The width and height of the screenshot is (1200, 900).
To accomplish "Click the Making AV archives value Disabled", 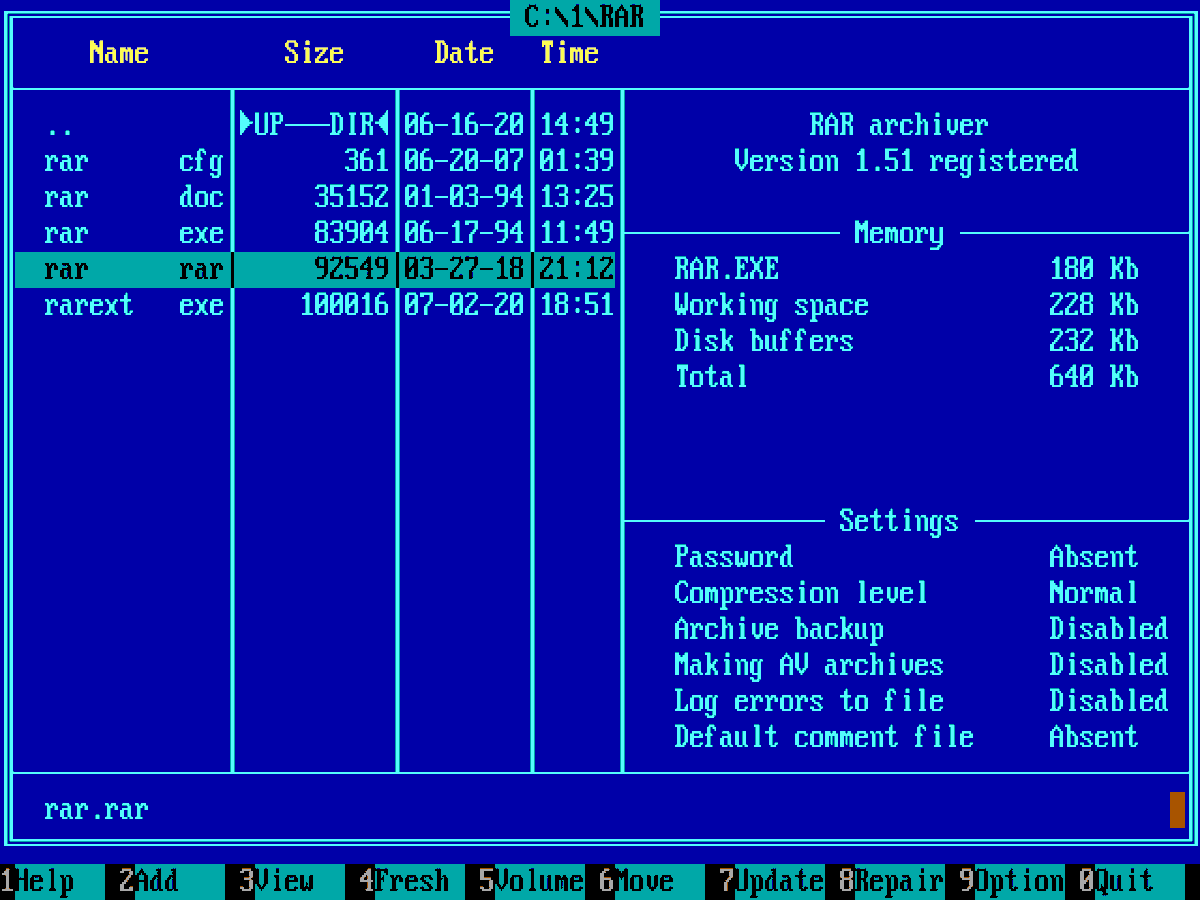I will coord(1109,666).
